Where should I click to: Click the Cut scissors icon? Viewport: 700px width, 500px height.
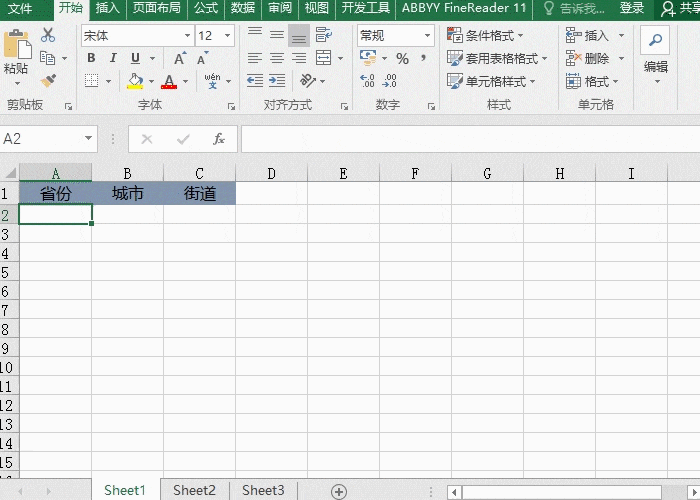point(48,35)
